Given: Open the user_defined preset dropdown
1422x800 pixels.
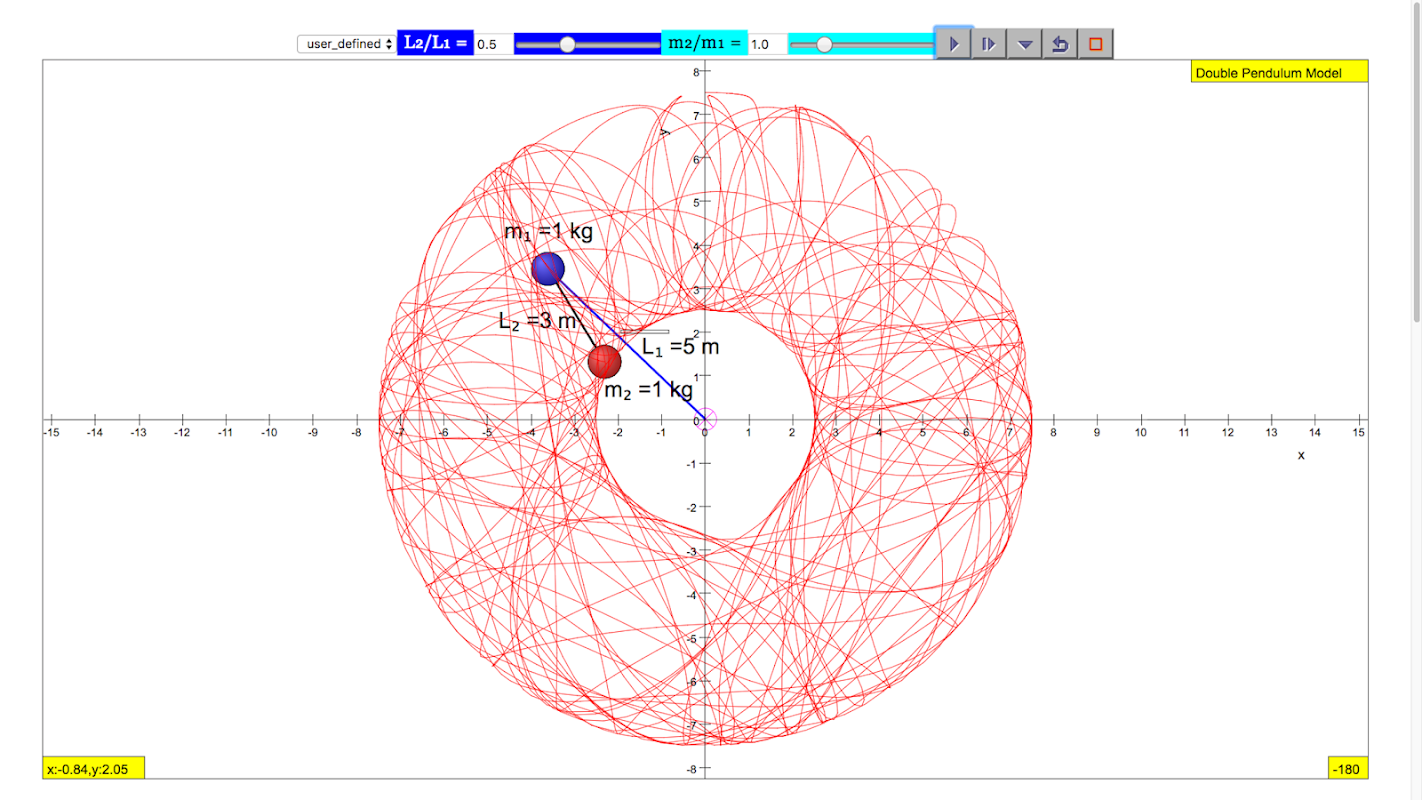Looking at the screenshot, I should tap(346, 44).
